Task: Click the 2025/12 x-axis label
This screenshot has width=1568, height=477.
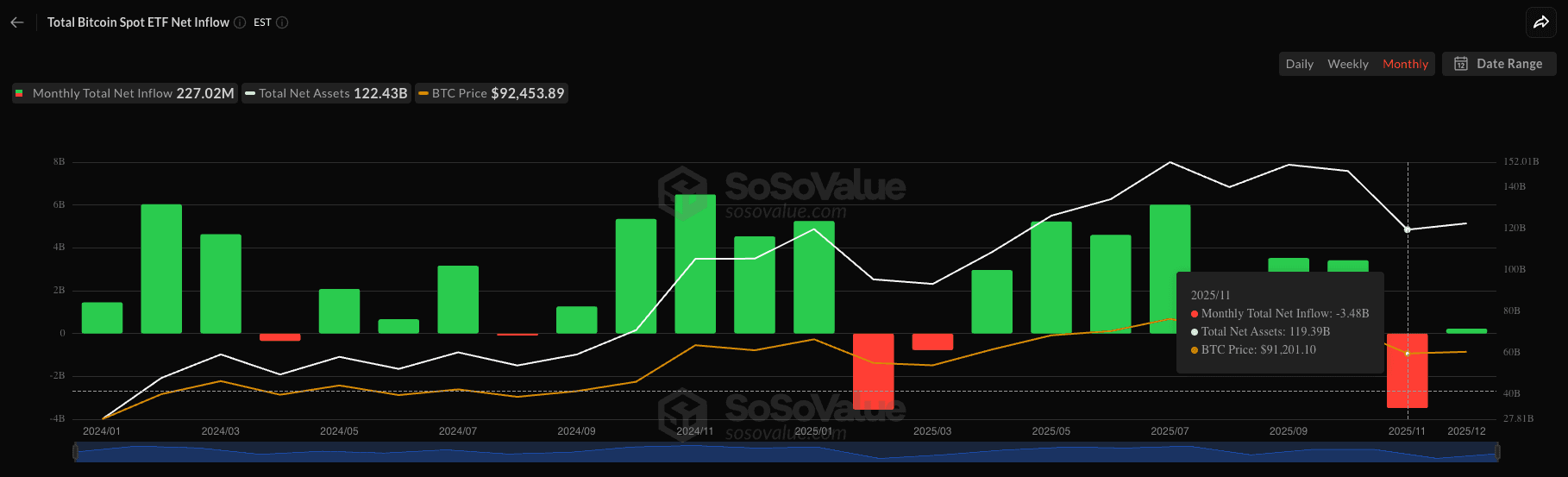Action: coord(1466,431)
